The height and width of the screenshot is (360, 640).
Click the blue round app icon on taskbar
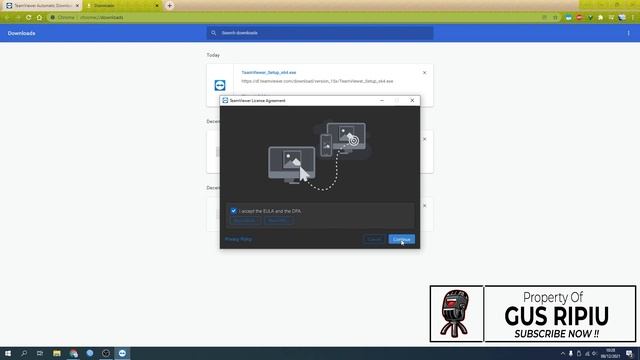(x=90, y=353)
